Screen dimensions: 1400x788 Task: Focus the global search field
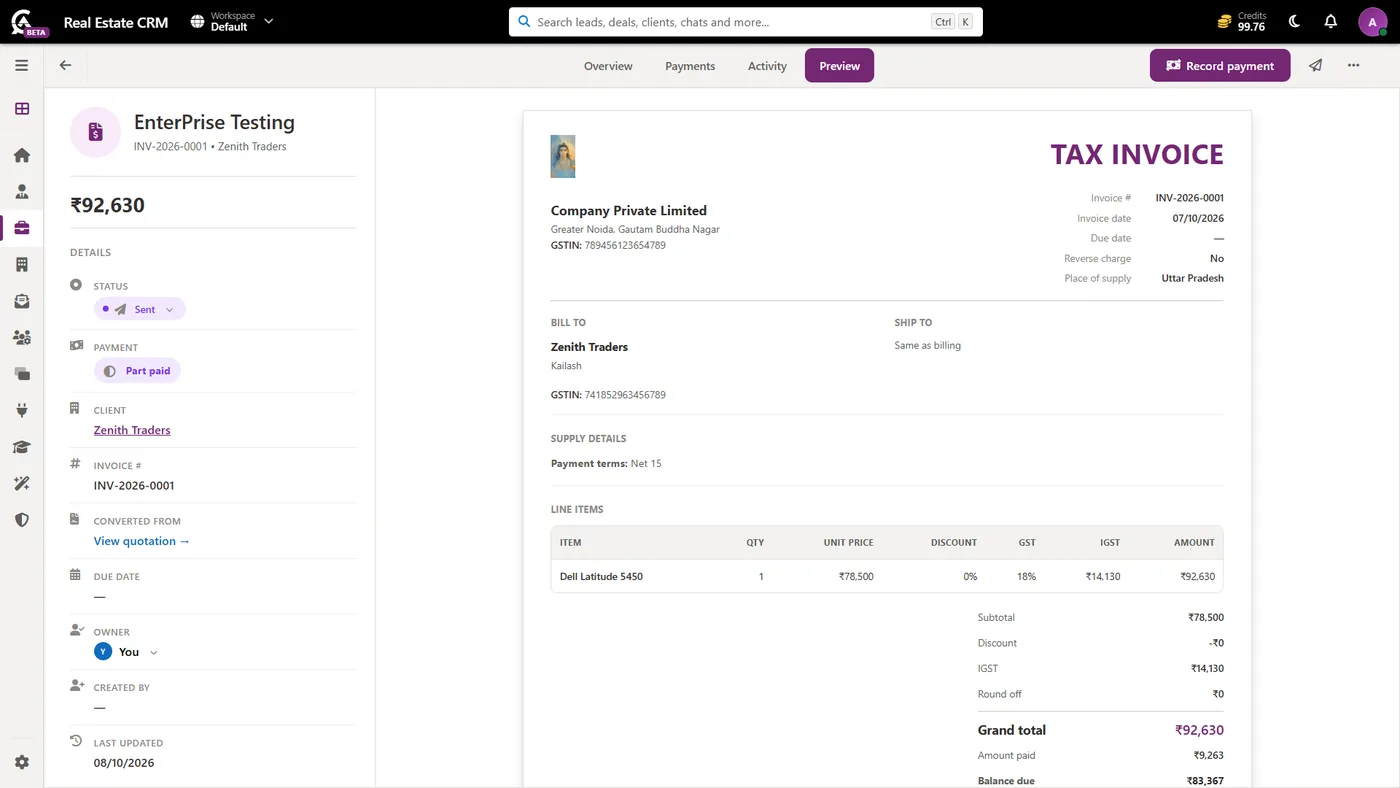pyautogui.click(x=745, y=21)
